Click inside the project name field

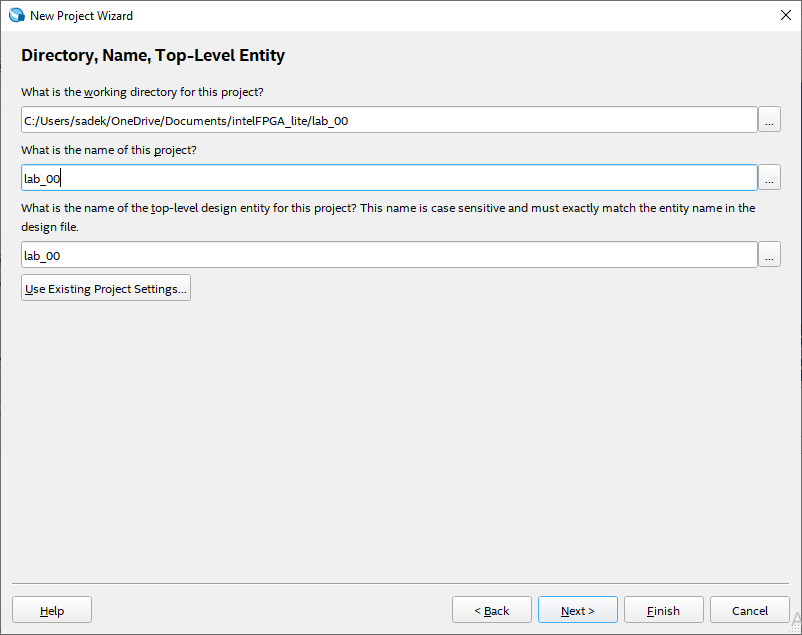click(388, 178)
